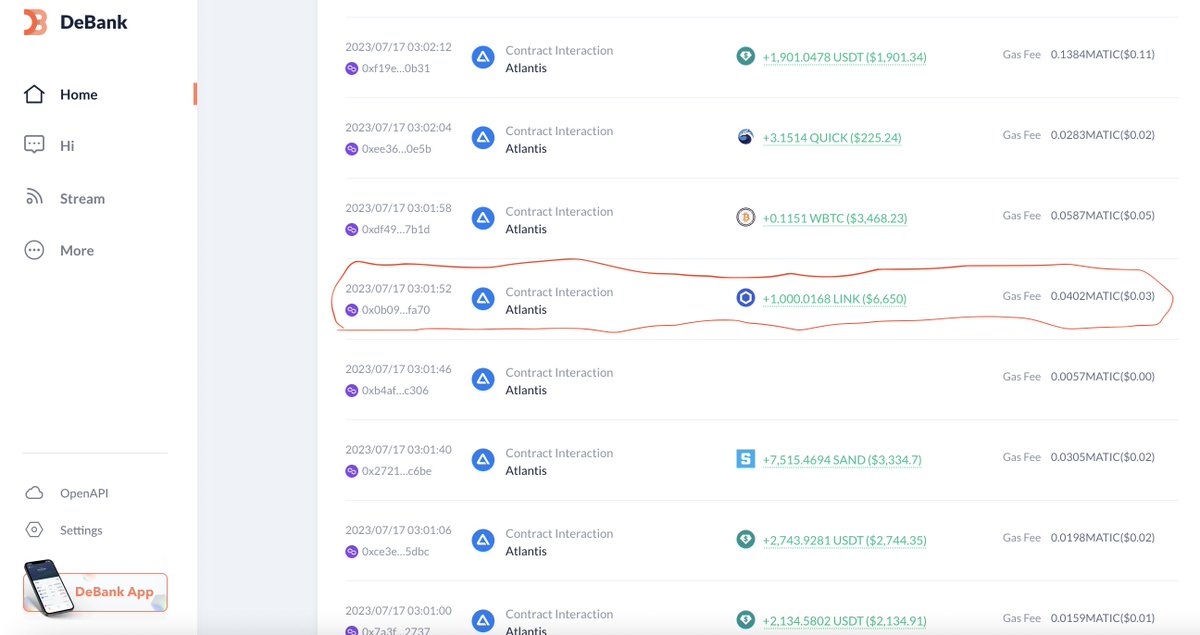This screenshot has height=635, width=1200.
Task: Open the More options icon
Action: tap(34, 250)
